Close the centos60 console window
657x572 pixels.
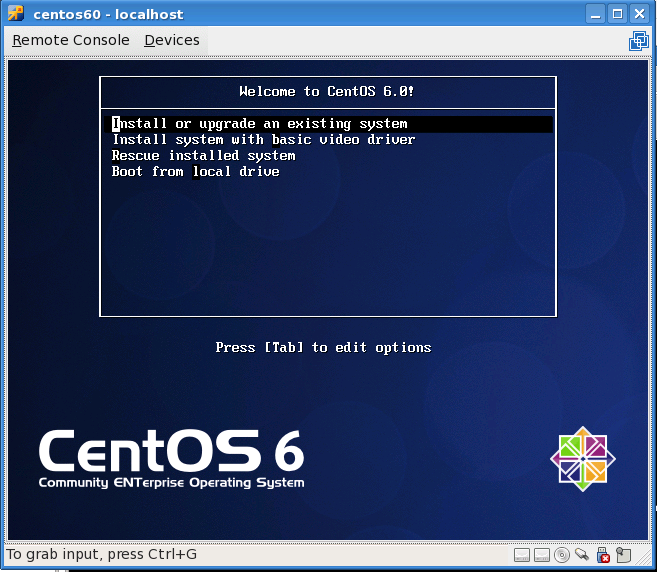[x=639, y=14]
